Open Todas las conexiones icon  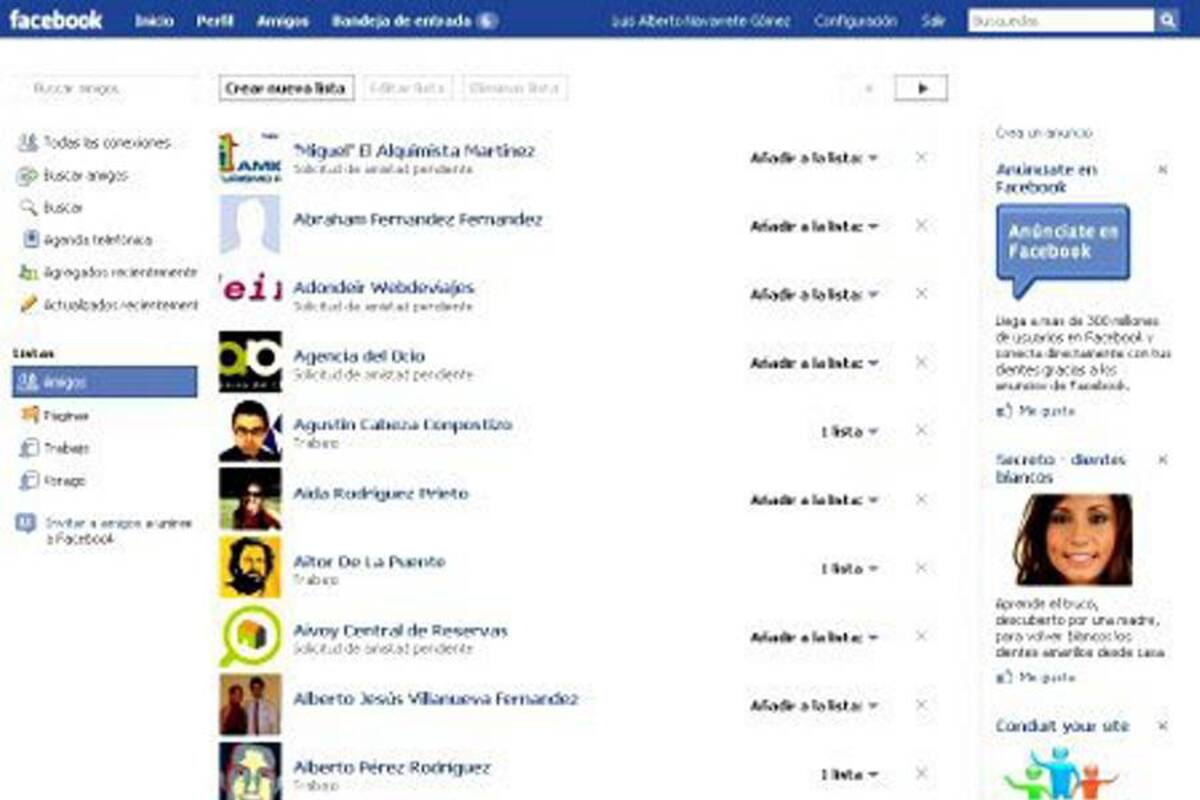point(28,143)
